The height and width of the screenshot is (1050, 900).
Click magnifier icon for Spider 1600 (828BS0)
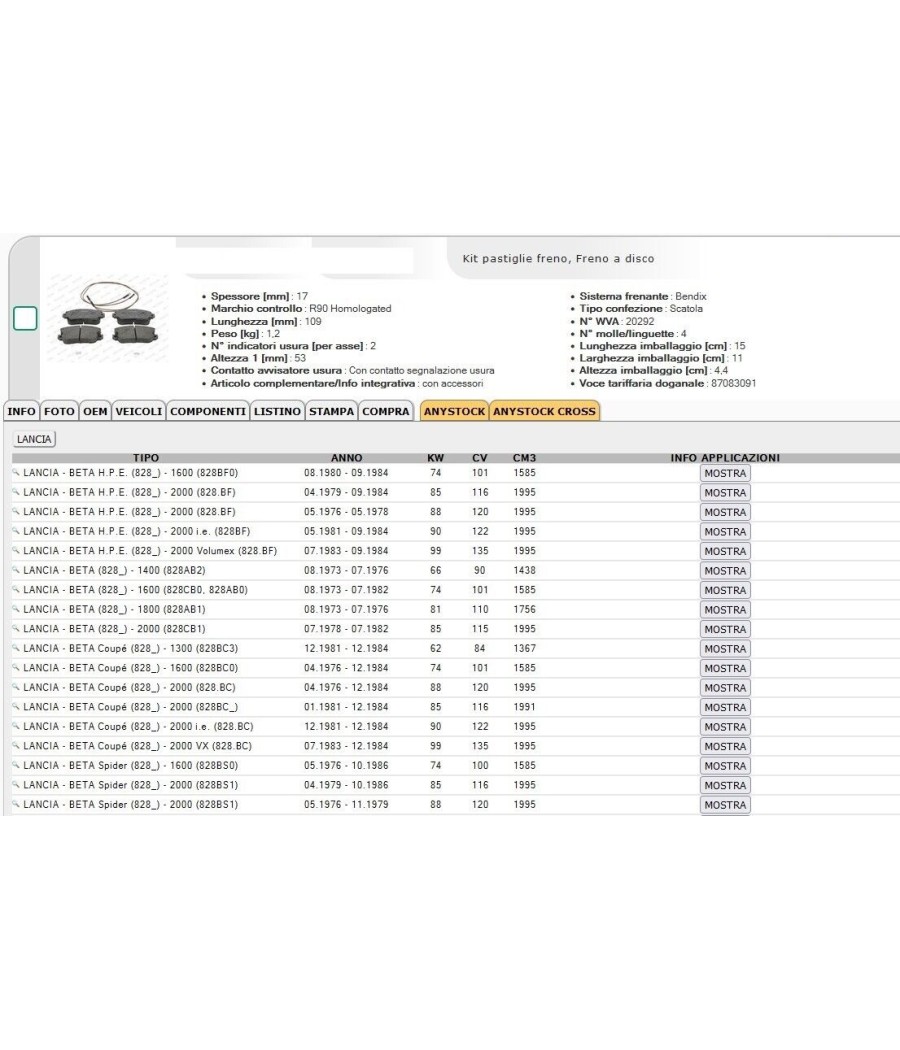16,764
